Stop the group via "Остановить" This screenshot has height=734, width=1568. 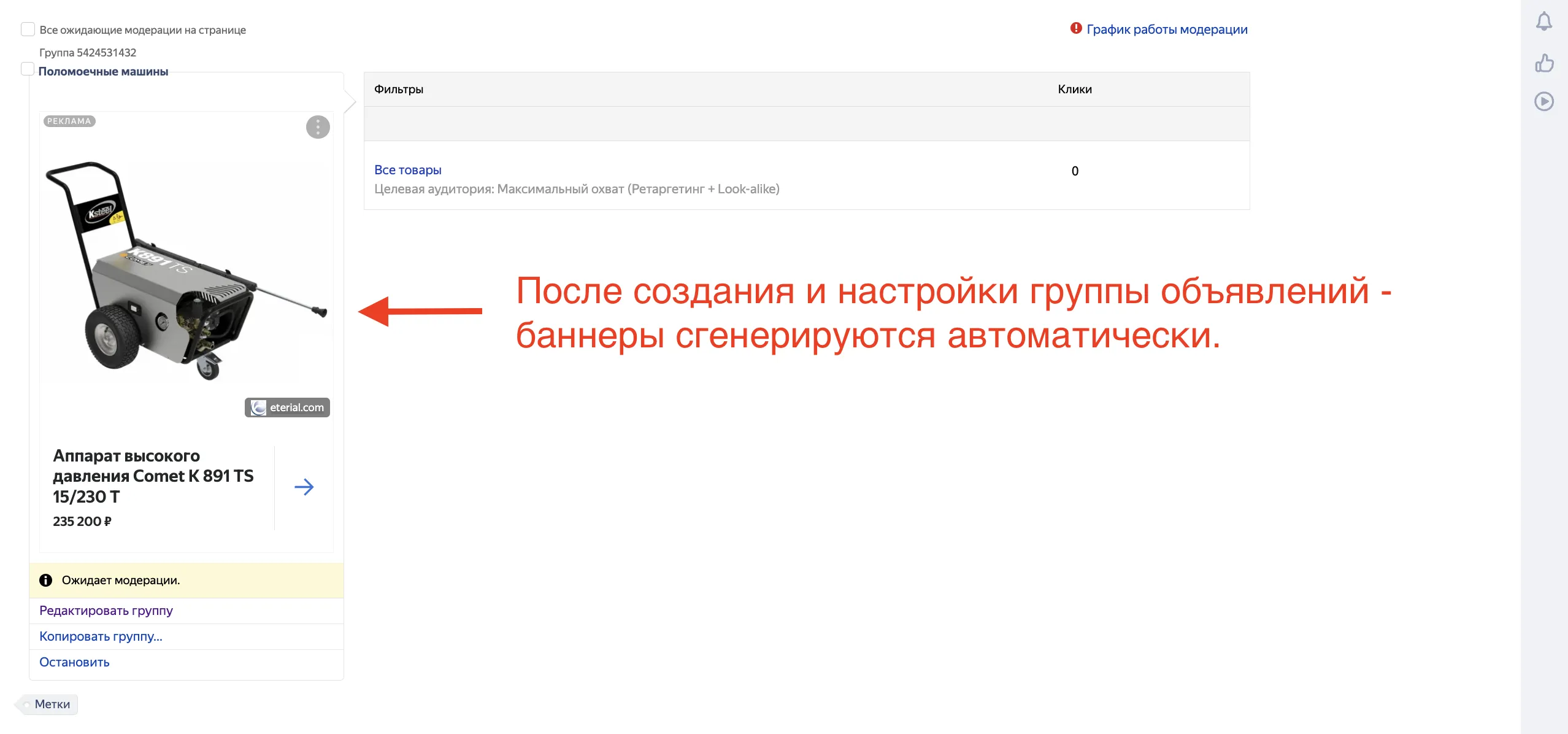coord(74,662)
